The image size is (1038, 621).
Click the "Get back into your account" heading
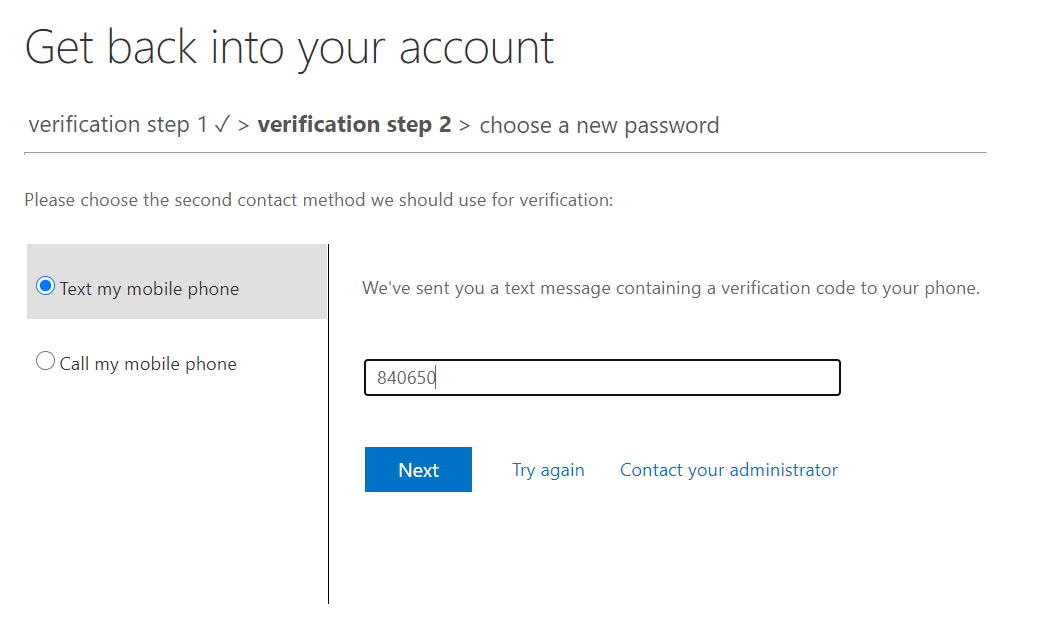(289, 46)
